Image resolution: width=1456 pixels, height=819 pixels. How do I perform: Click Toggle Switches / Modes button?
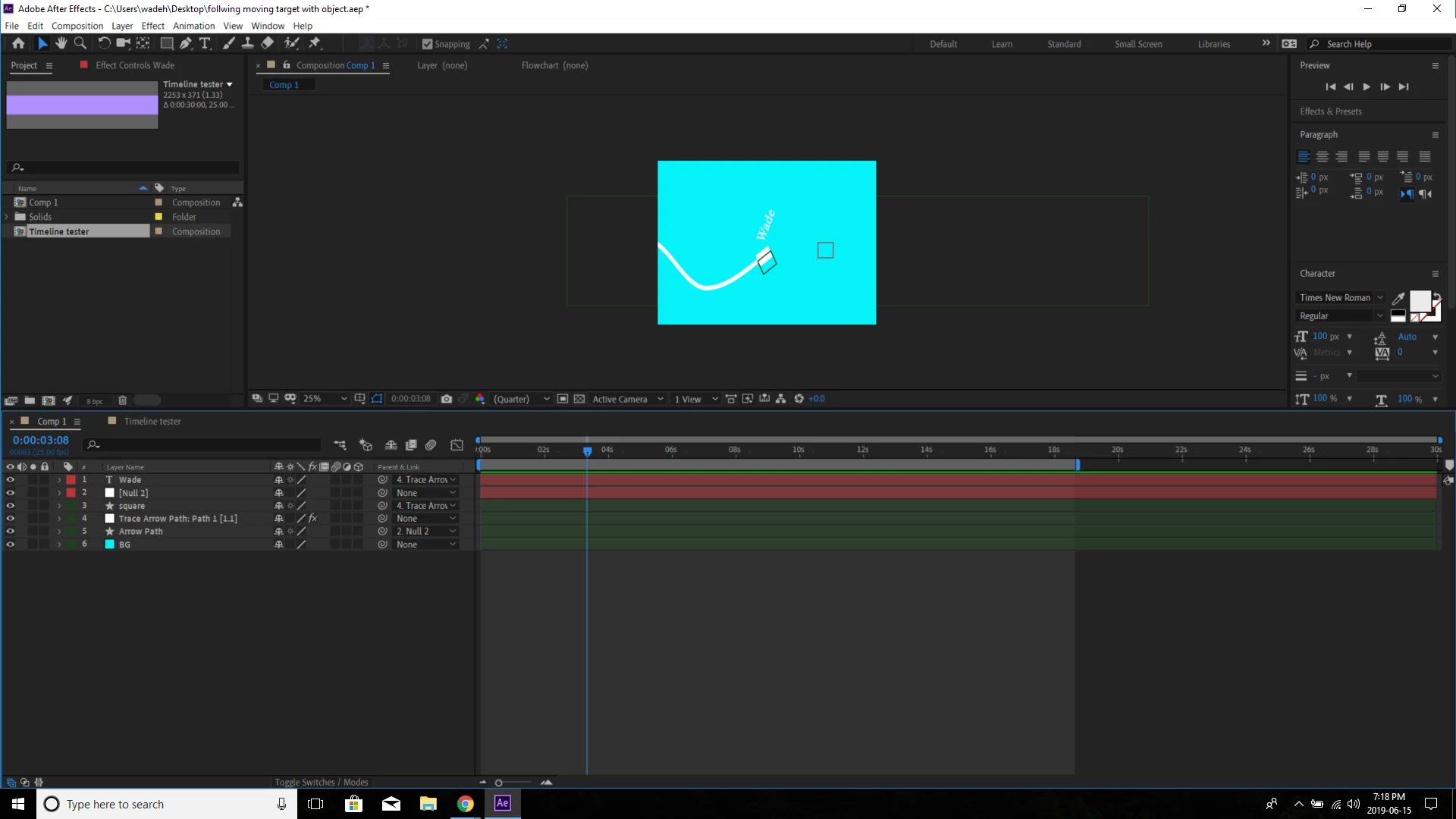coord(321,782)
